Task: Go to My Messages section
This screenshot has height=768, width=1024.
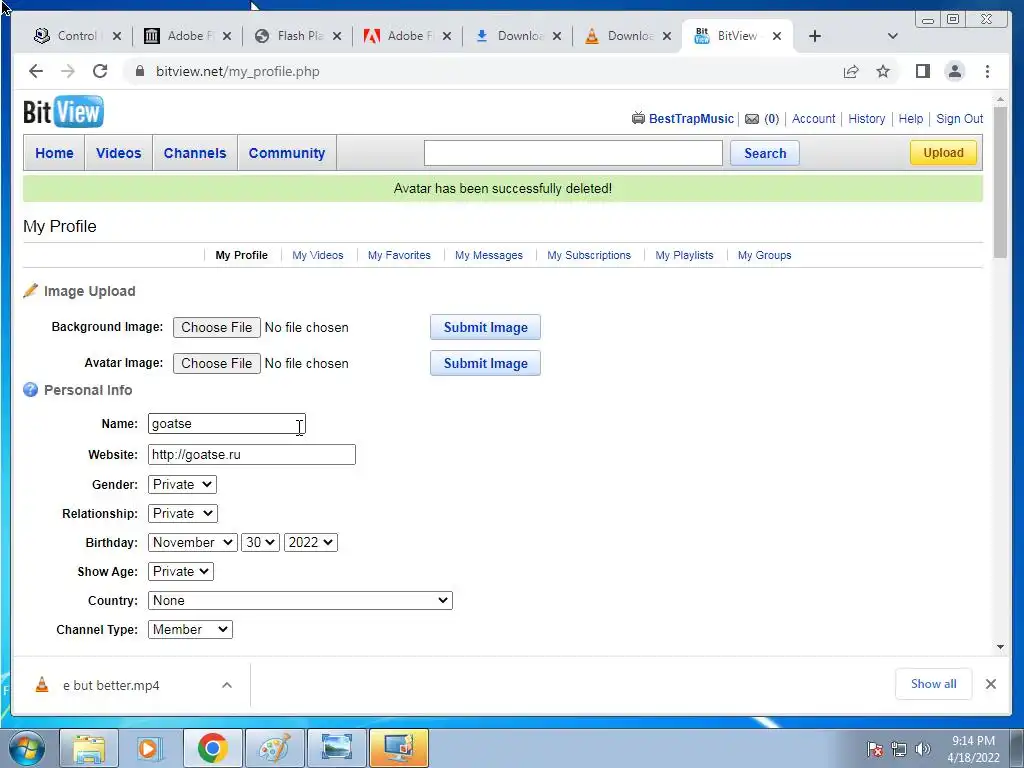Action: 488,255
